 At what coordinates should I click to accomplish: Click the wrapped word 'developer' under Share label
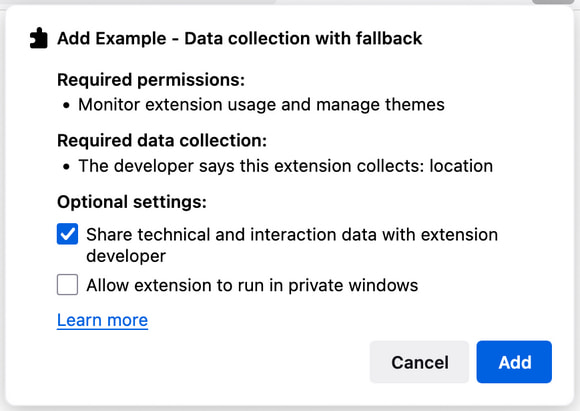click(126, 256)
